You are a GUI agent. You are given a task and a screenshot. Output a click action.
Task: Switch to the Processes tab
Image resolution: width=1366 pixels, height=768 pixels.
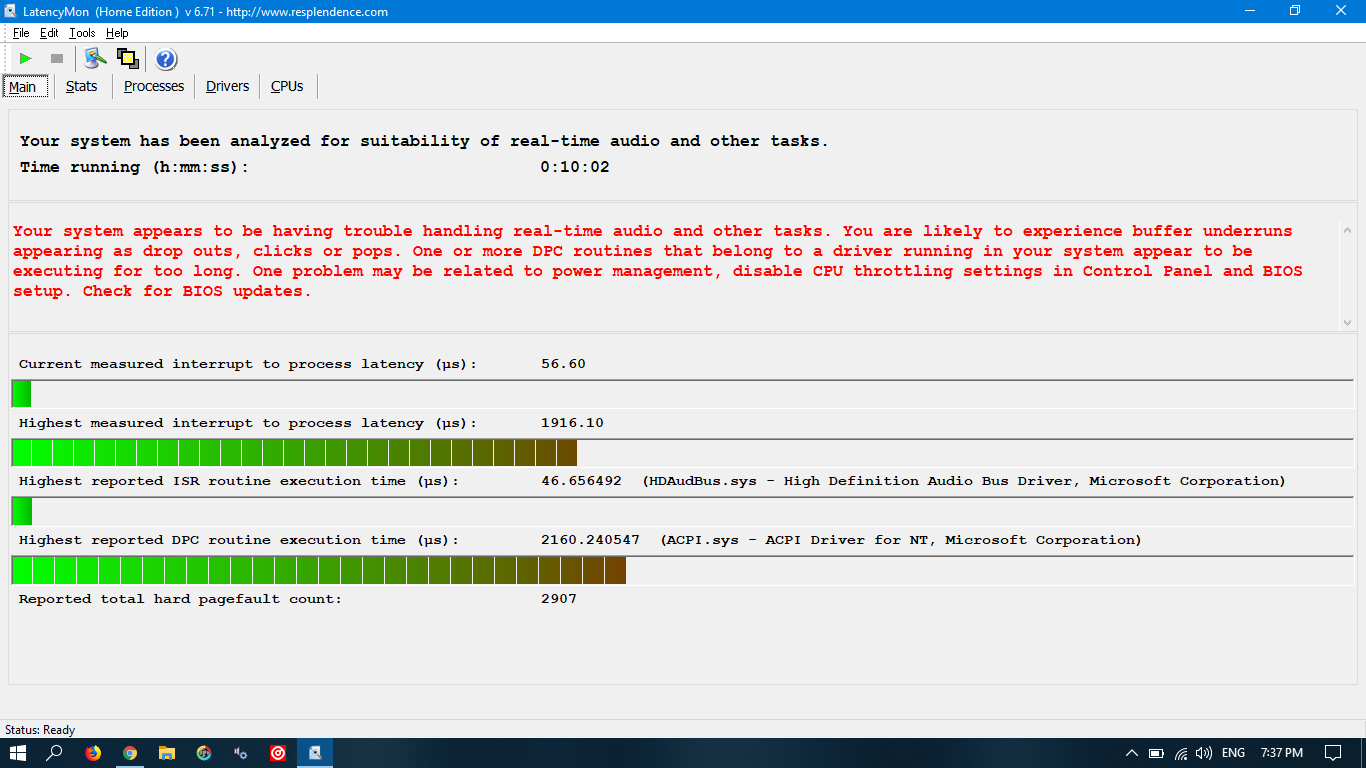pos(154,86)
